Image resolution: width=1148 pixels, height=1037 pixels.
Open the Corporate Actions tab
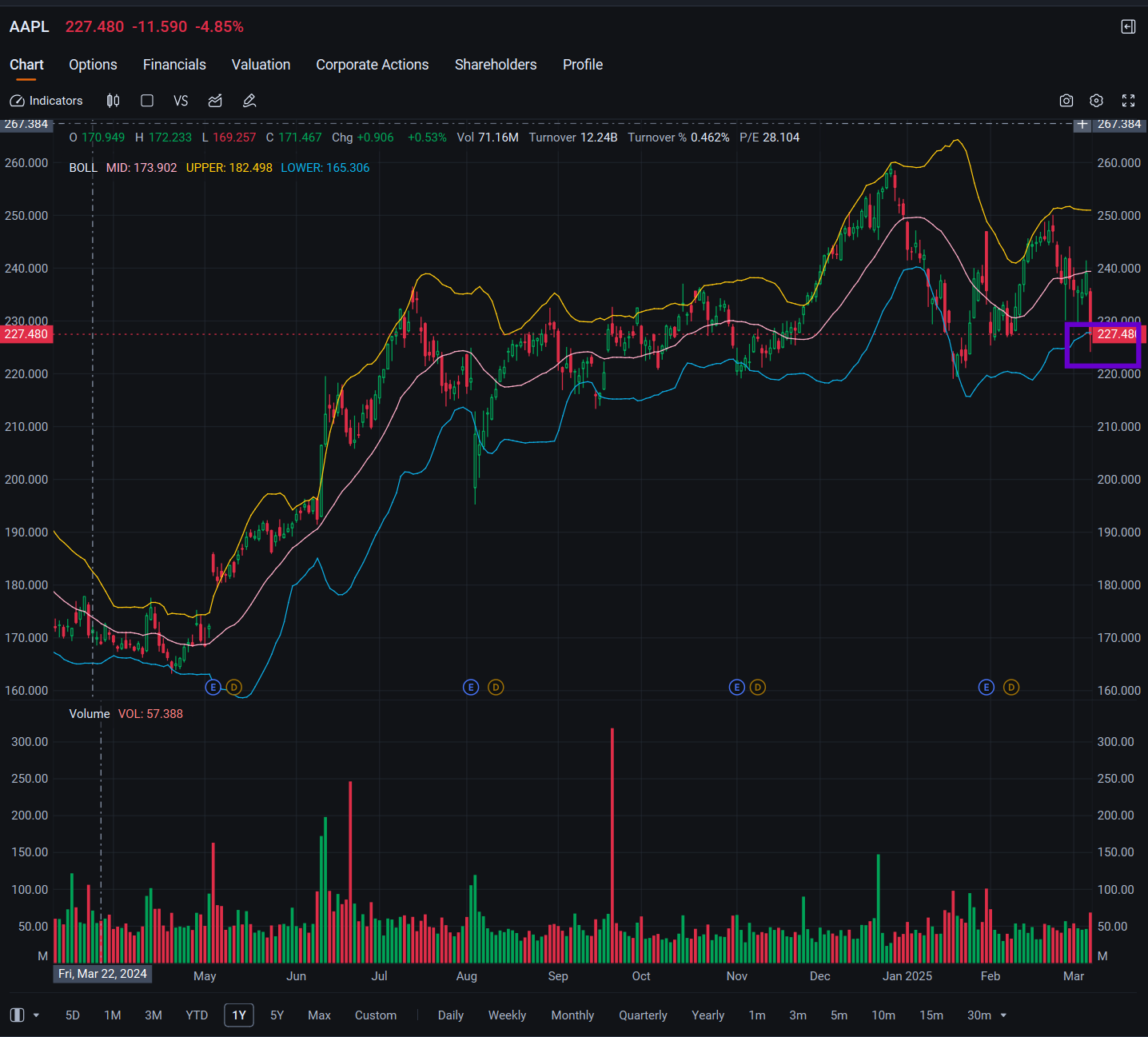click(x=373, y=65)
